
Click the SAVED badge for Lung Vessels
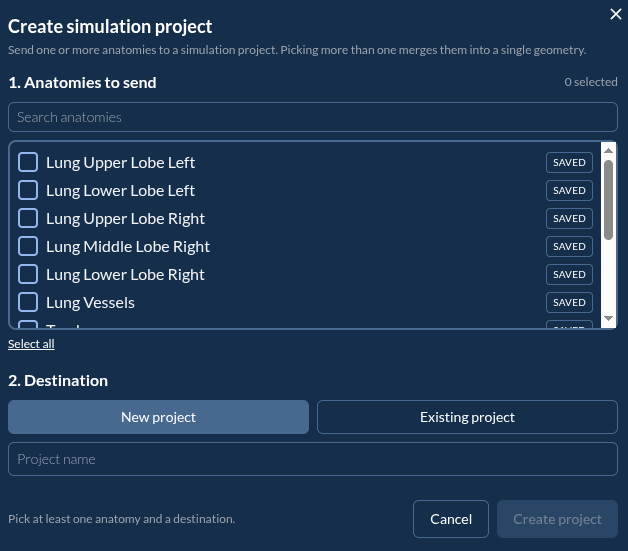569,302
